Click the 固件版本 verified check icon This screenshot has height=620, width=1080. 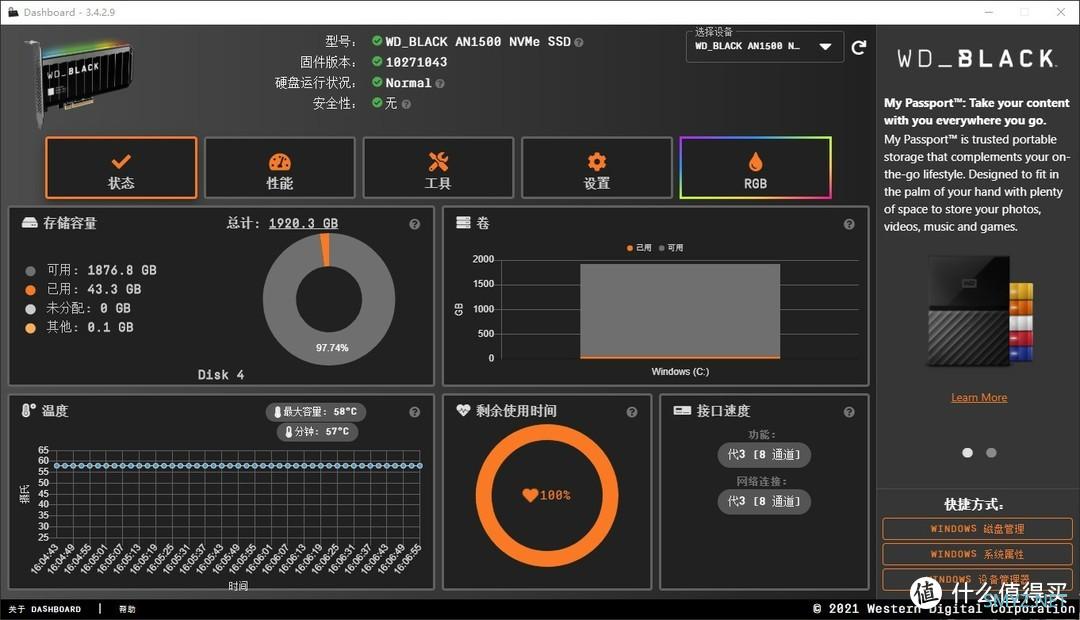pos(377,61)
